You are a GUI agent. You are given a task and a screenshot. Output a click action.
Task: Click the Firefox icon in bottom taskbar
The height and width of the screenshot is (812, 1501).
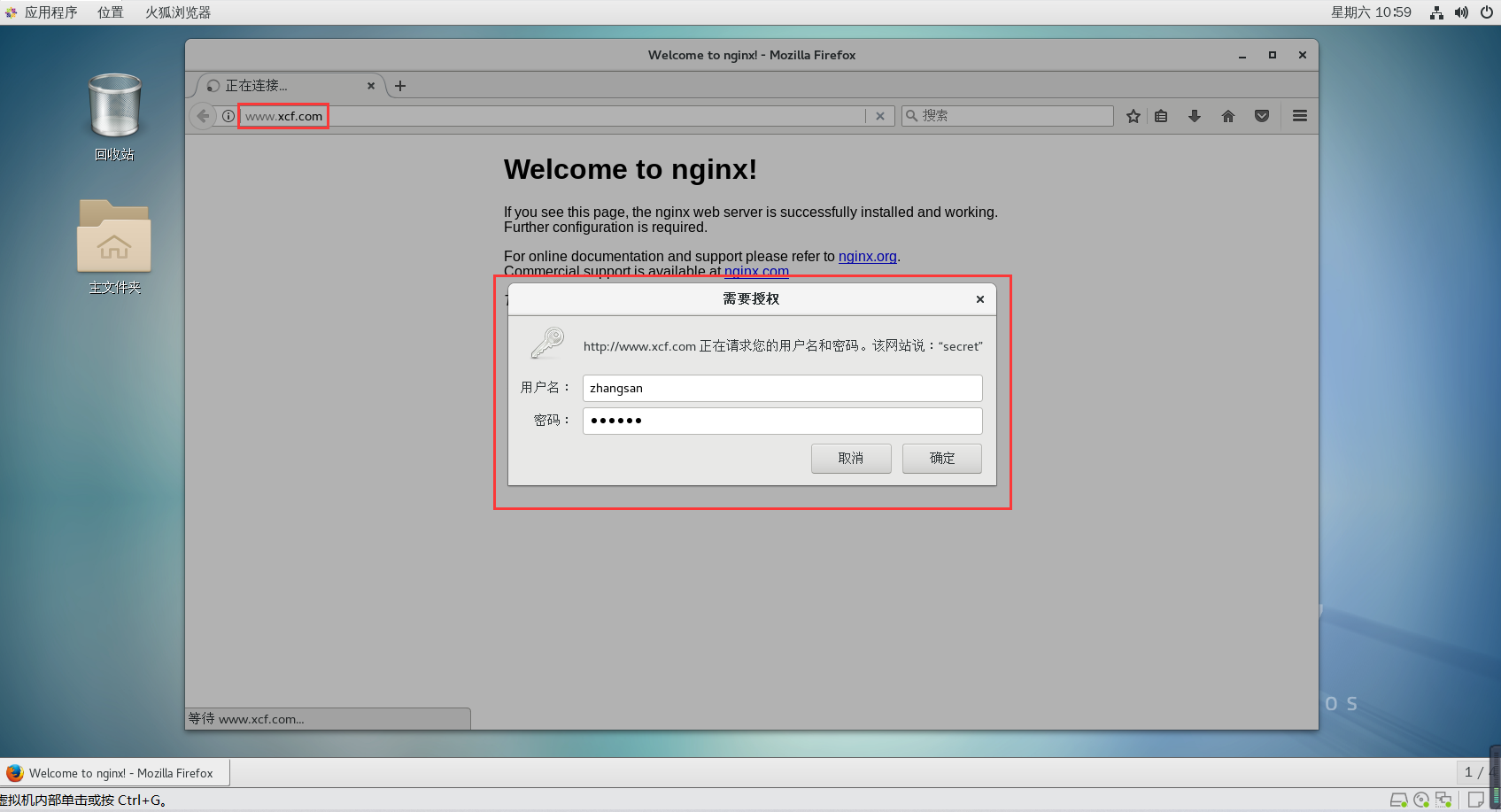pyautogui.click(x=14, y=773)
